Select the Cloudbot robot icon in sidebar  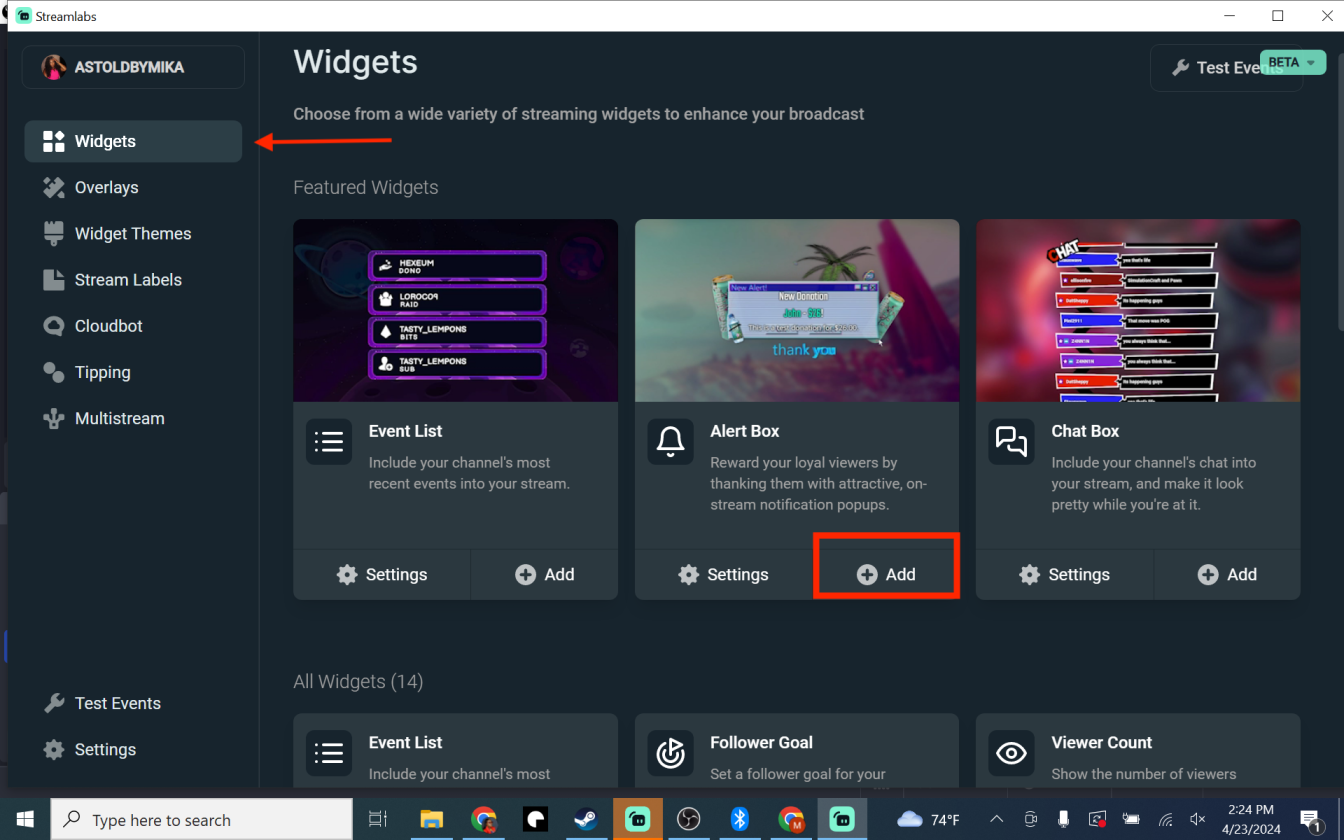[x=52, y=325]
